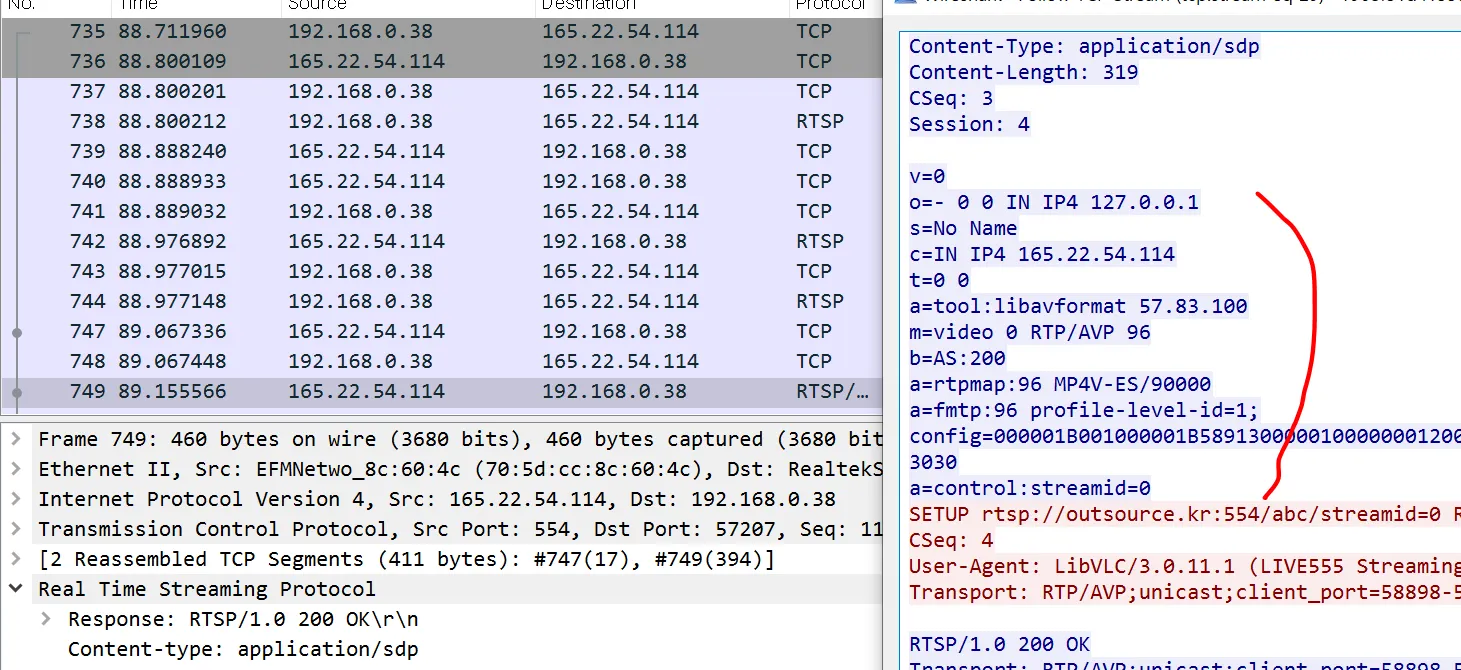Expand the Frame 749 details row
Viewport: 1461px width, 670px height.
coord(17,439)
